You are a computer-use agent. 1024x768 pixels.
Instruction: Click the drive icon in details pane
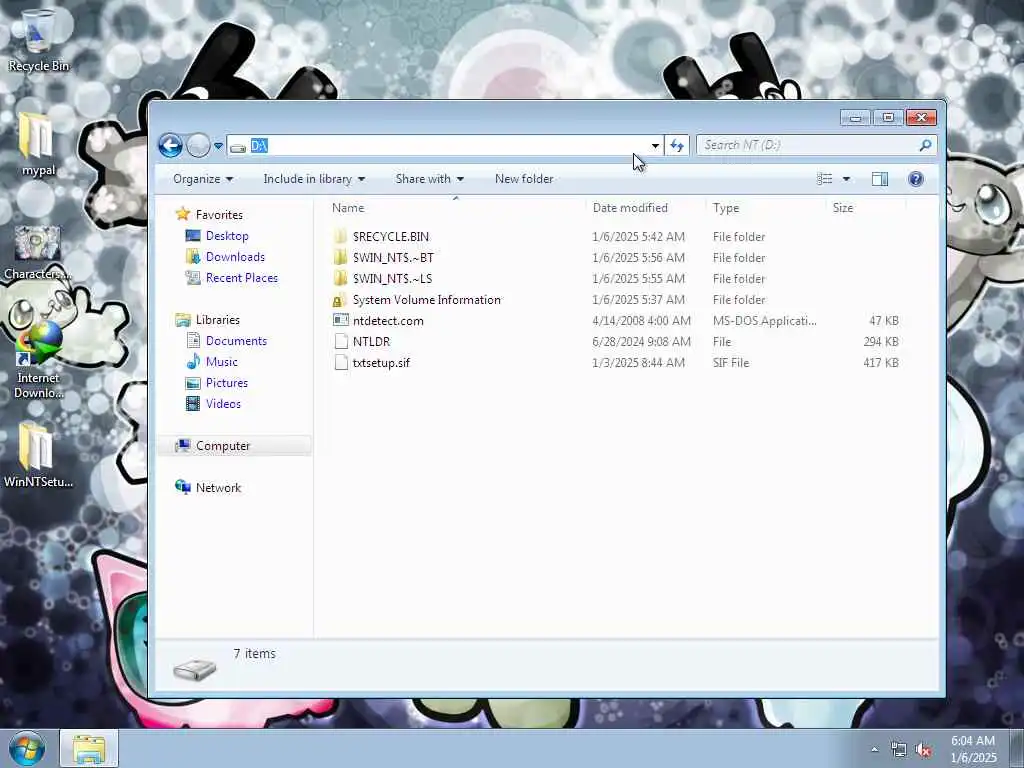194,670
